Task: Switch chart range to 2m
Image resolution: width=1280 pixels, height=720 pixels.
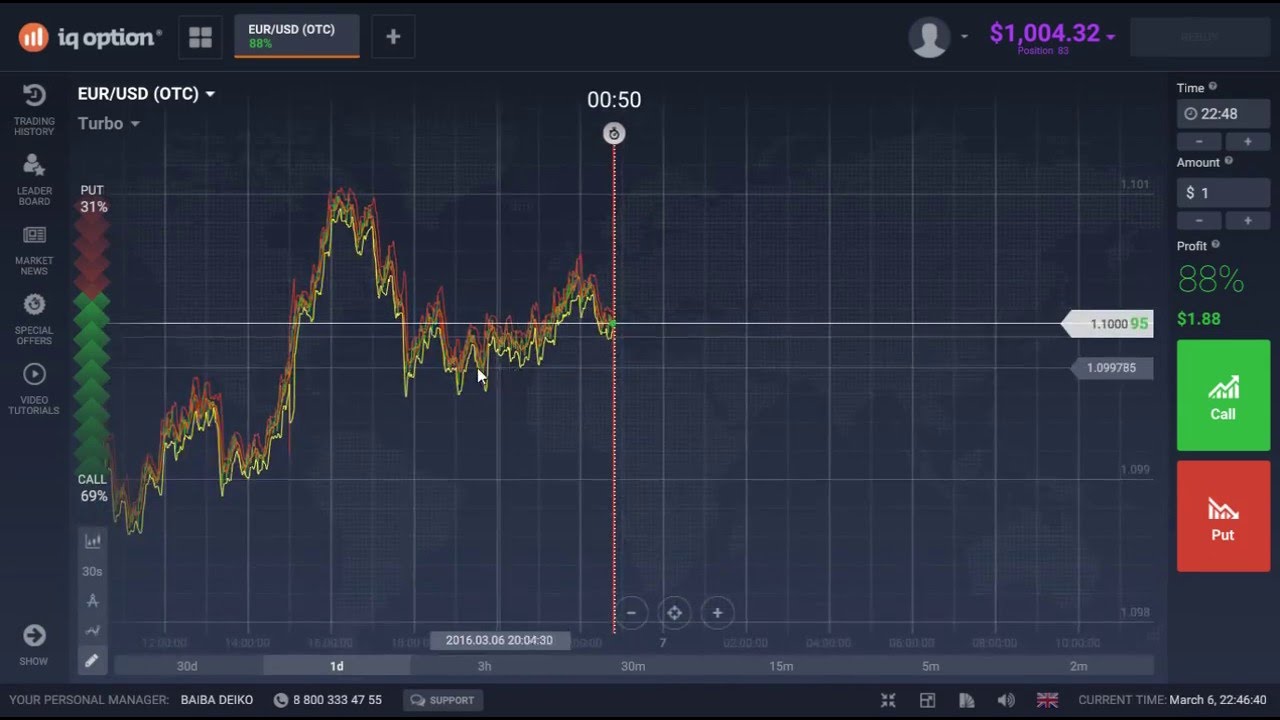Action: (x=1078, y=666)
